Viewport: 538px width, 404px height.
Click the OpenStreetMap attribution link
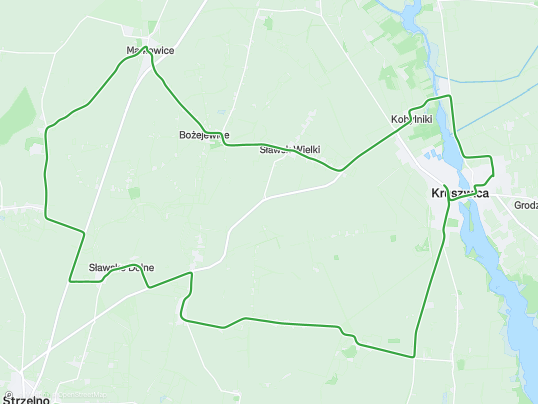82,395
